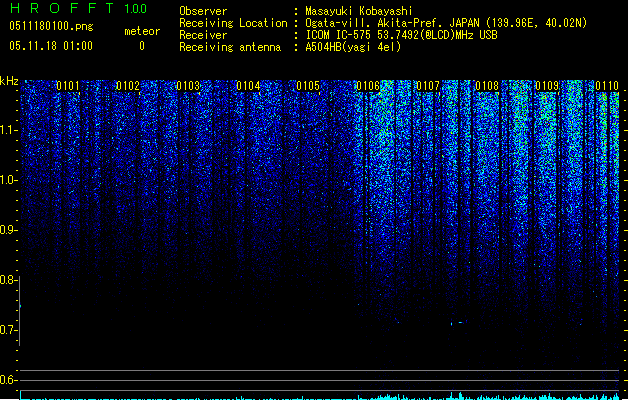Click time marker 0109
This screenshot has height=400, width=629.
(547, 86)
